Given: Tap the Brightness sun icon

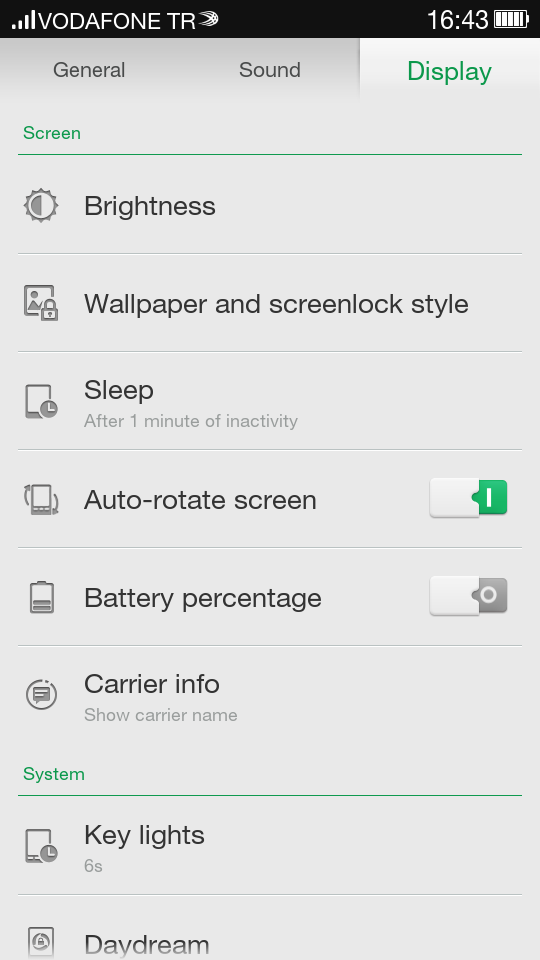Looking at the screenshot, I should click(41, 205).
